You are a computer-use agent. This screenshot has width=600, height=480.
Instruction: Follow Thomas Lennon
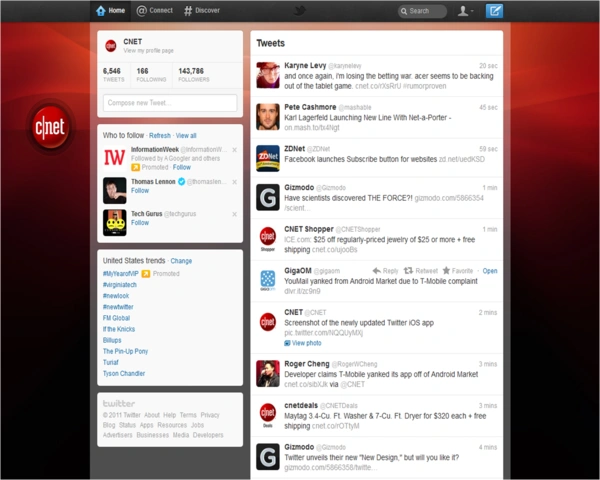(140, 190)
